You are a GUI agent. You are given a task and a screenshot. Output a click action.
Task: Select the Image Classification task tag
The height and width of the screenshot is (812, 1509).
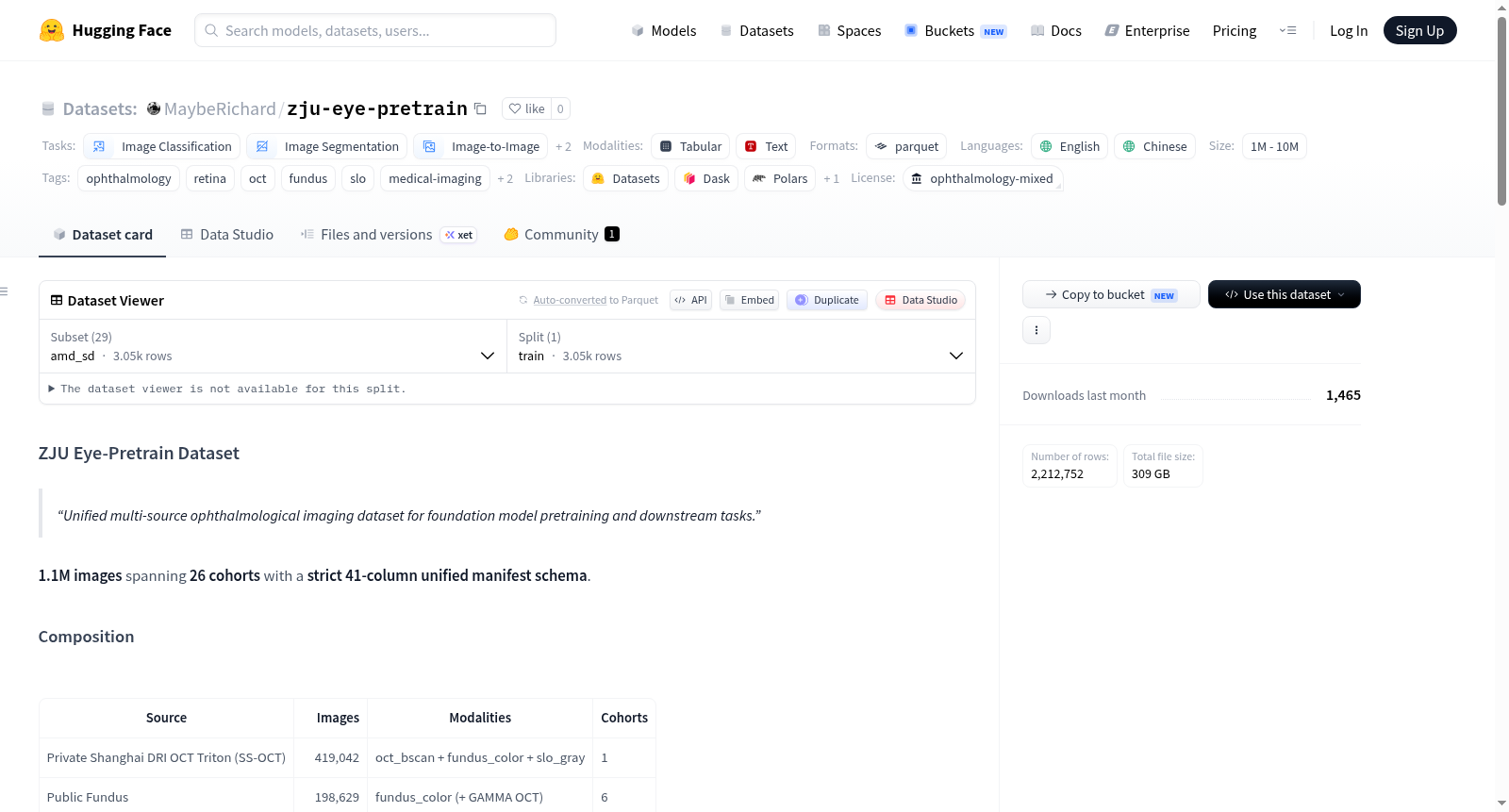point(161,146)
